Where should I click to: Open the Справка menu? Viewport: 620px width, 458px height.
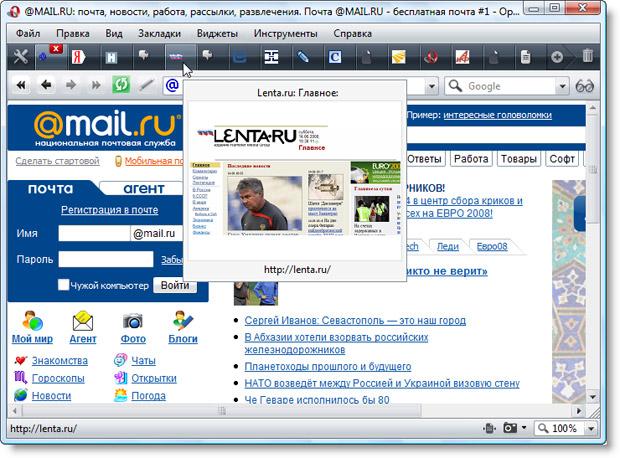[x=352, y=34]
